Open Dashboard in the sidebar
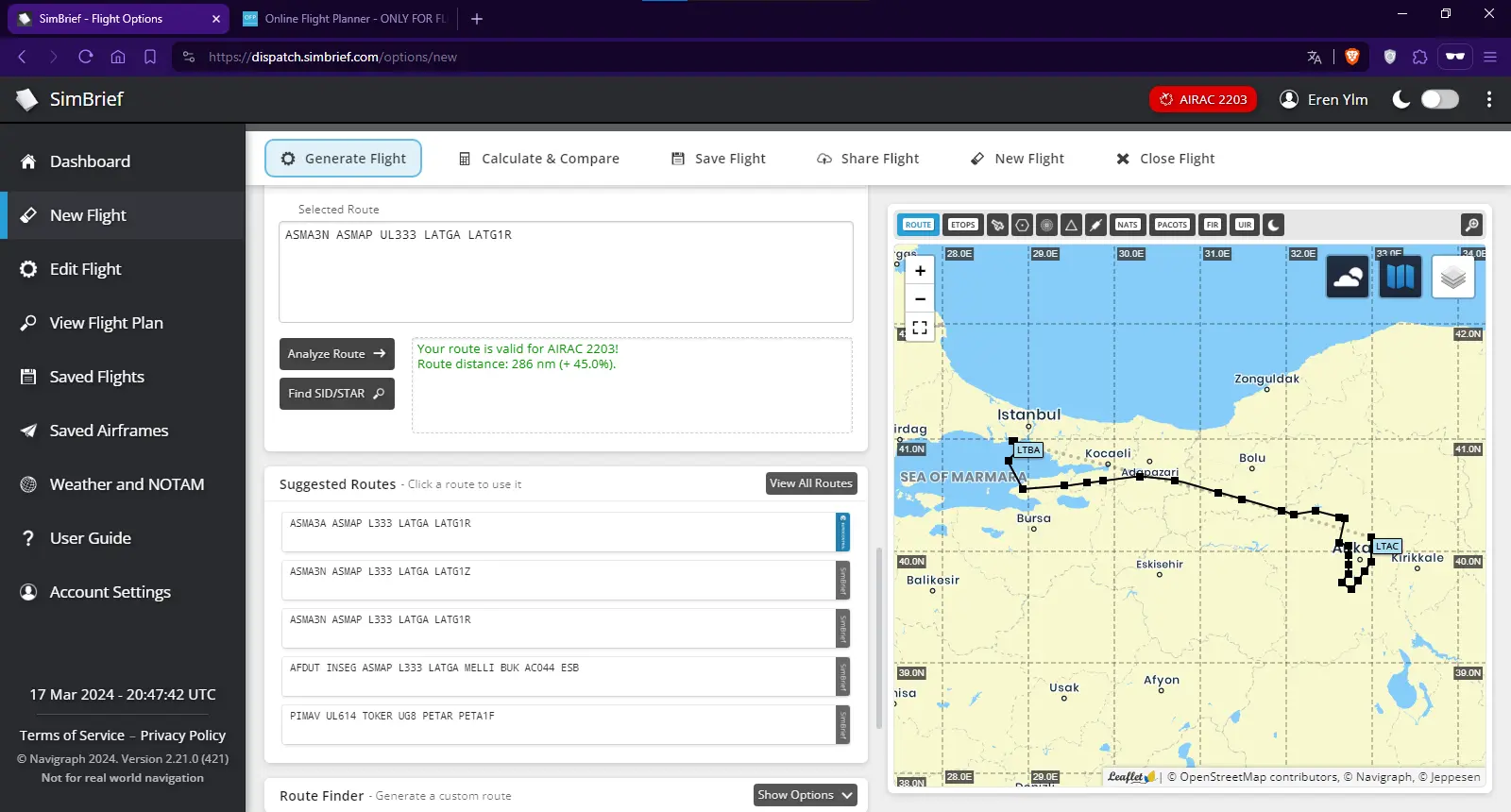 123,161
